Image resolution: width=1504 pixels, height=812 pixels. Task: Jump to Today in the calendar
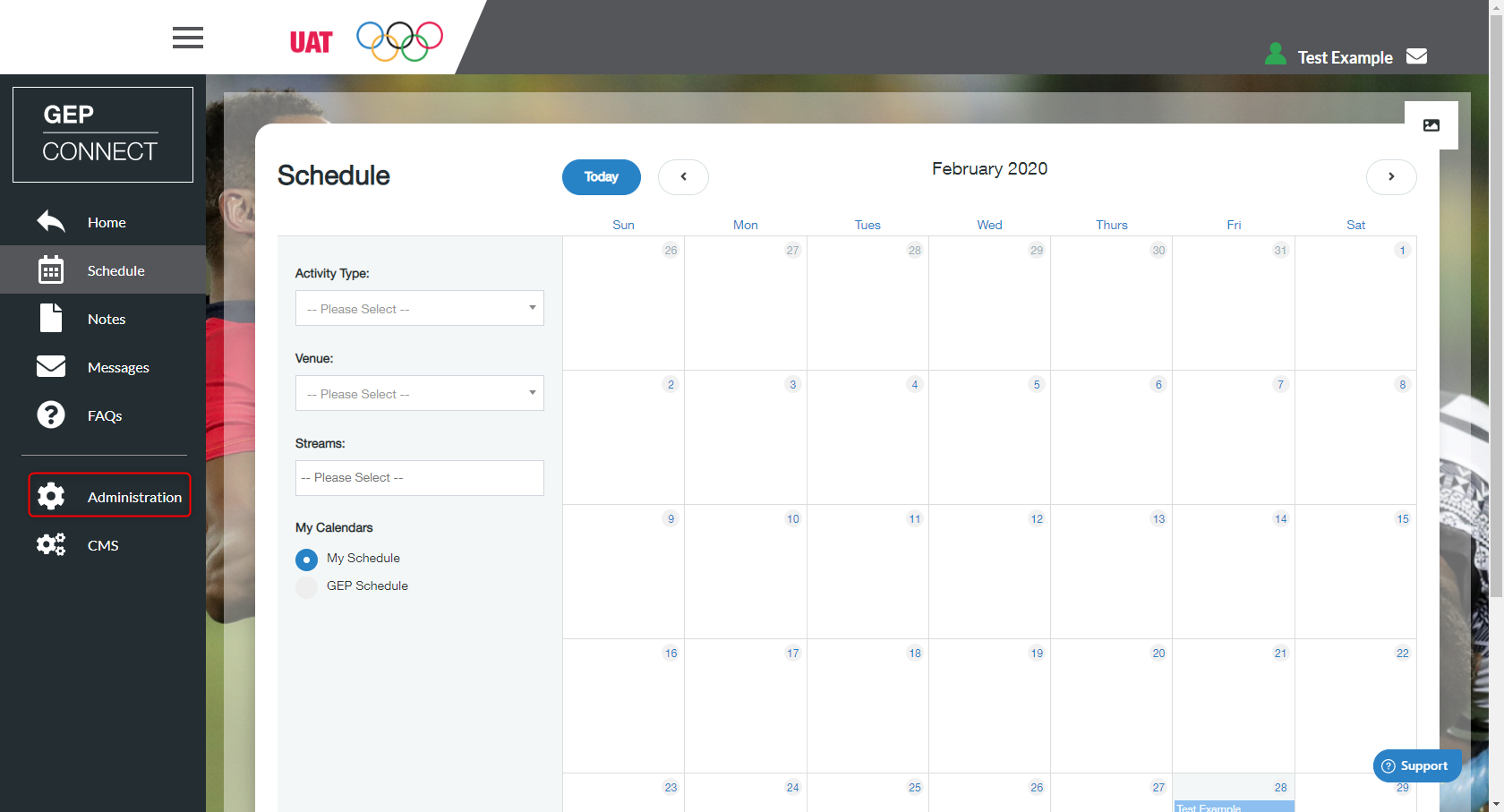pos(601,176)
